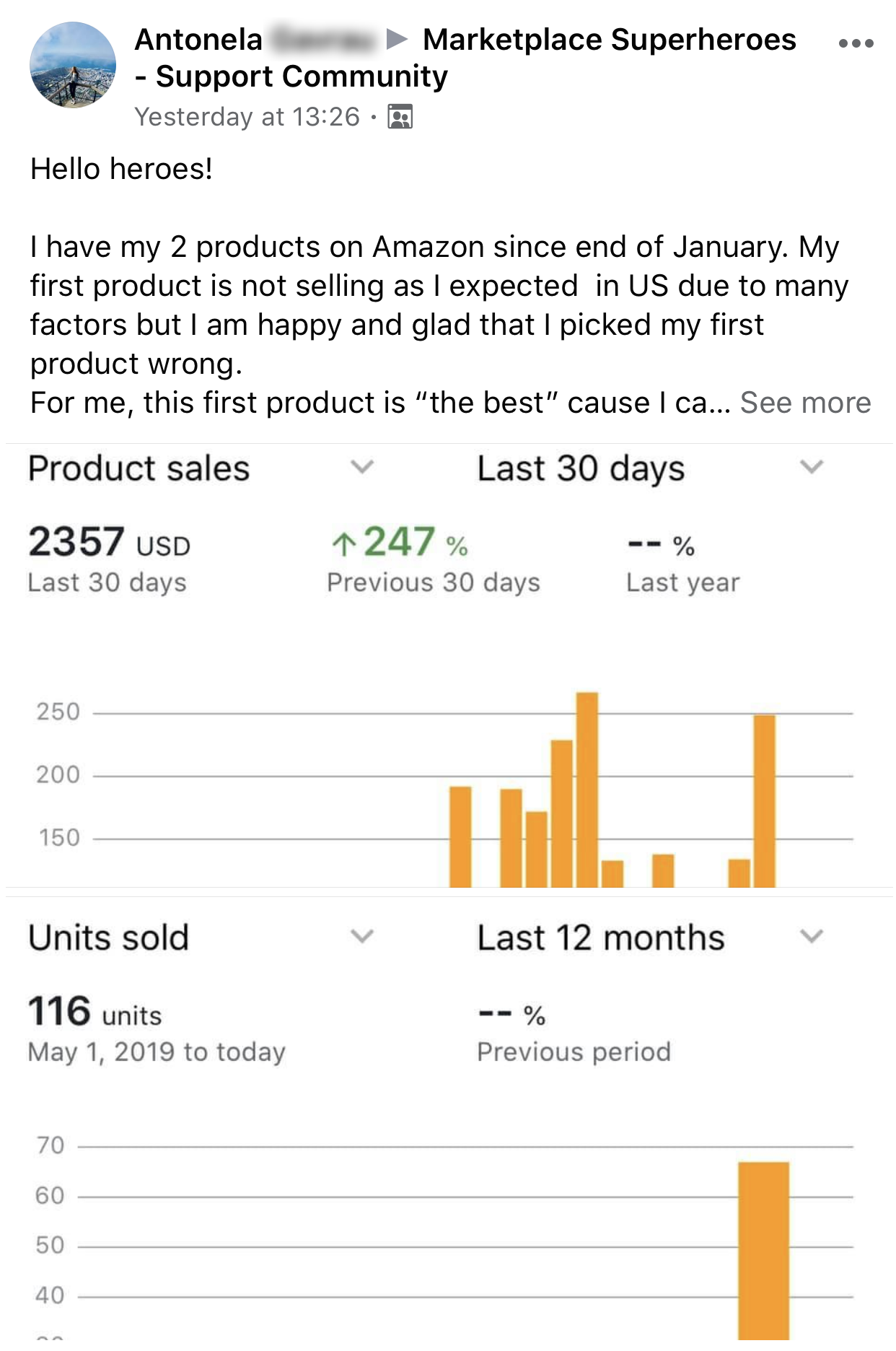Click the group privacy members icon
The image size is (896, 1351).
click(x=400, y=116)
